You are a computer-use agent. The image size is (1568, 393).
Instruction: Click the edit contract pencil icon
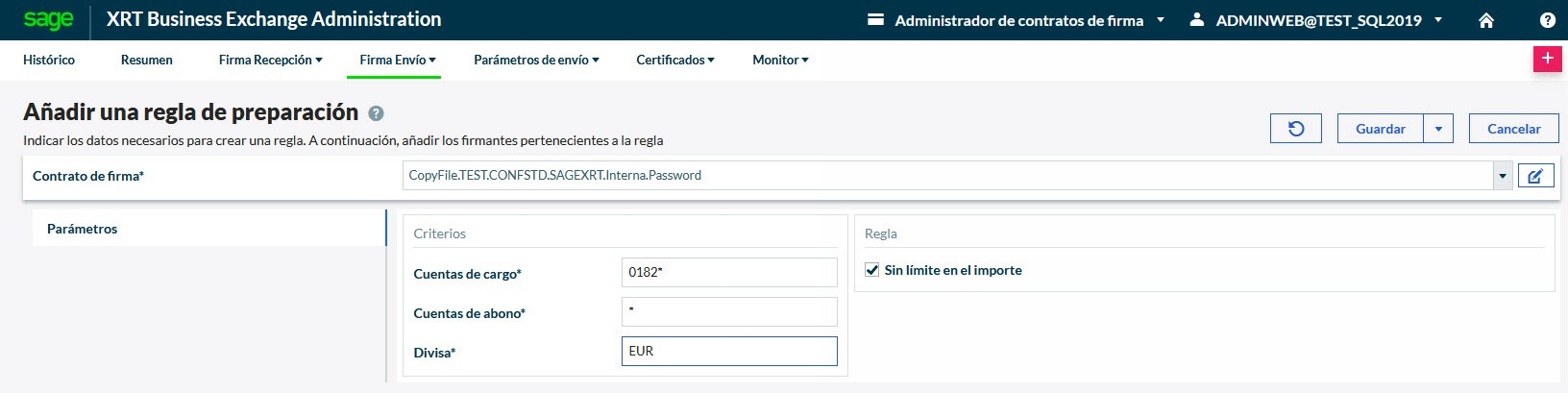pos(1535,176)
